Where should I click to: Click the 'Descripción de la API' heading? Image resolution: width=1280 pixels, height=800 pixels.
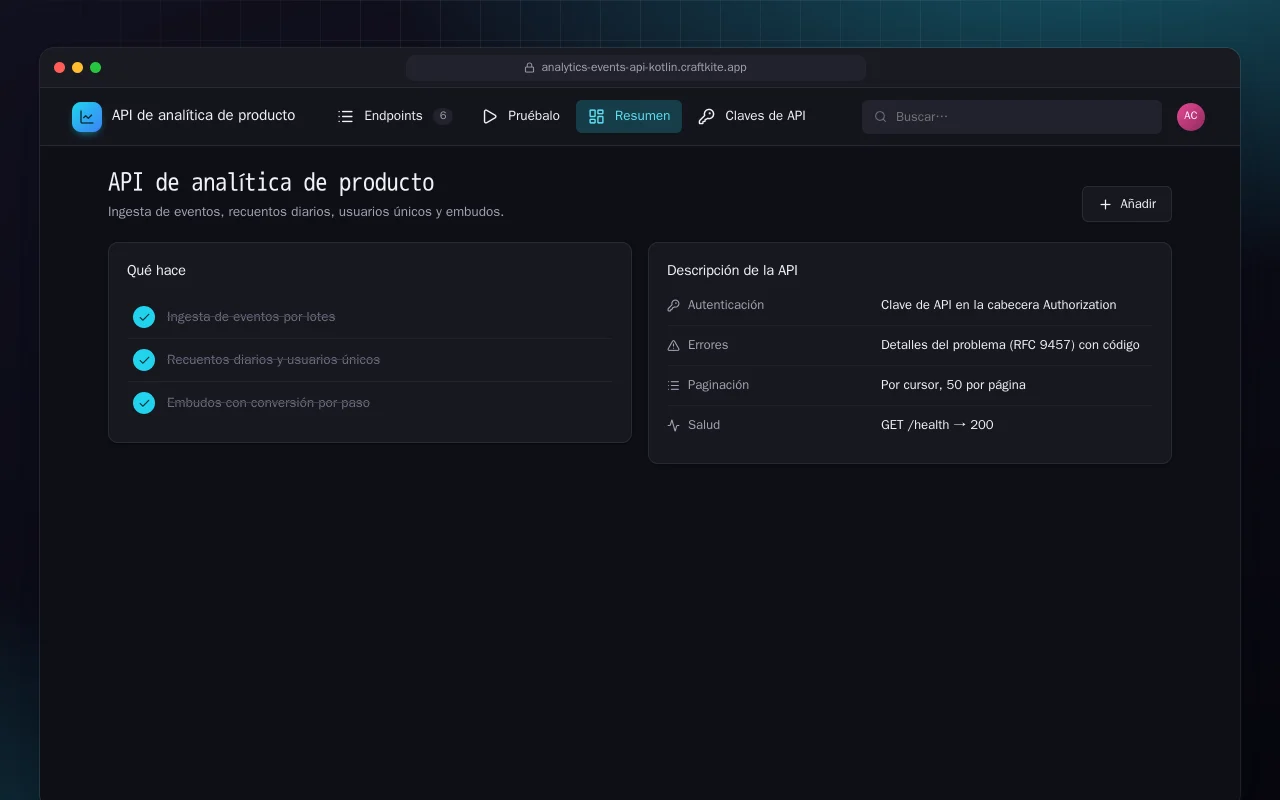[732, 270]
